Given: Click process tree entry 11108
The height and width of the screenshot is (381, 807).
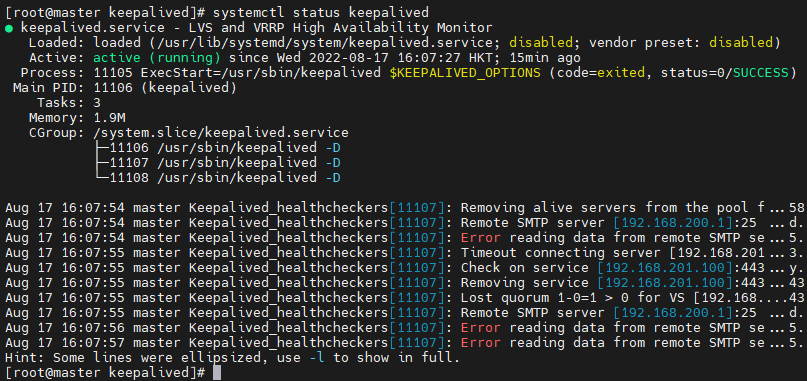Looking at the screenshot, I should point(217,178).
